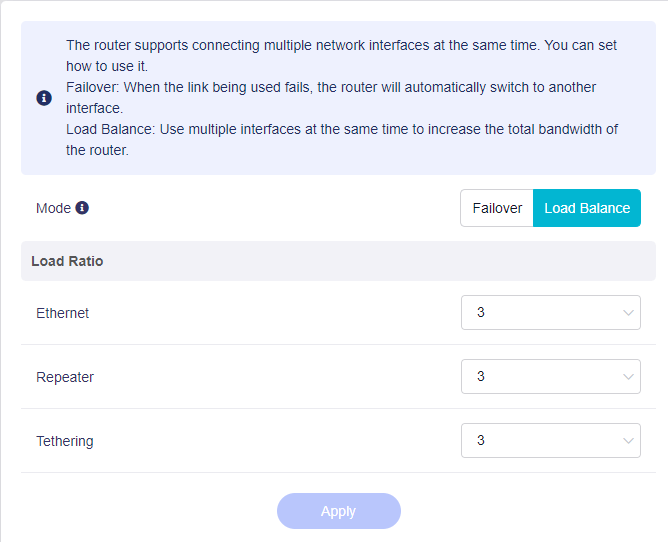
Task: Open the Ethernet load ratio dropdown
Action: (550, 313)
